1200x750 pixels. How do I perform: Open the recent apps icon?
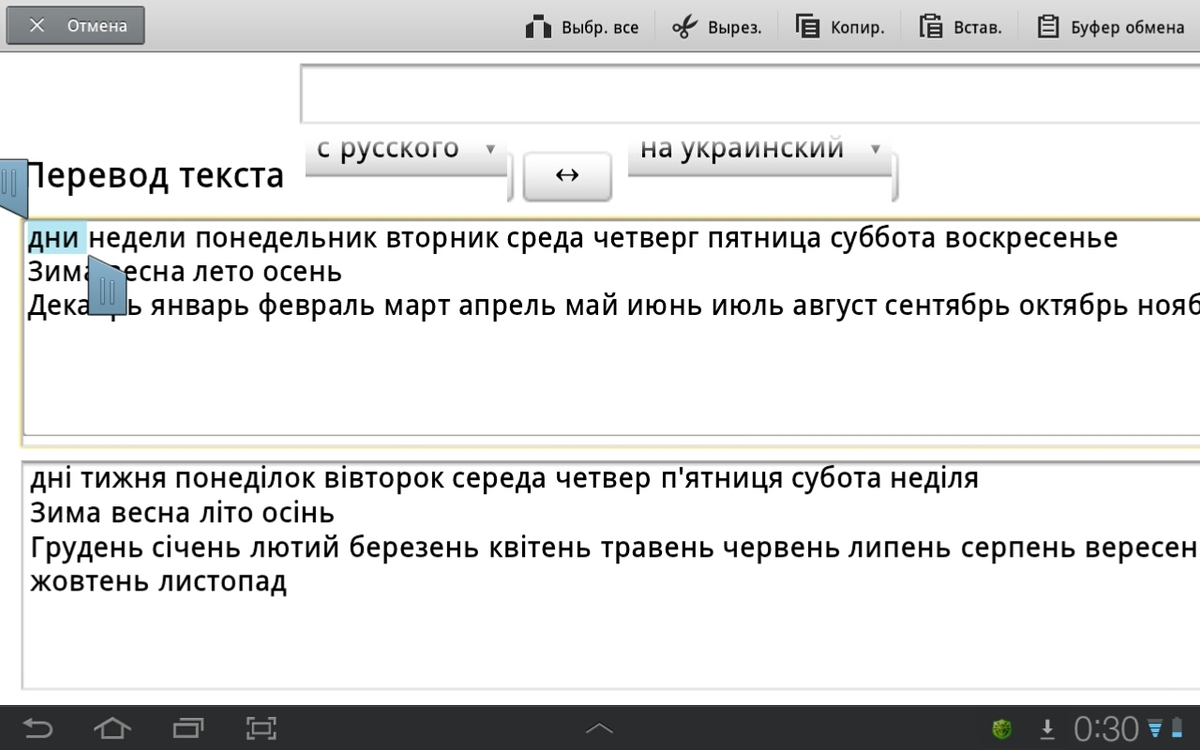(x=188, y=728)
